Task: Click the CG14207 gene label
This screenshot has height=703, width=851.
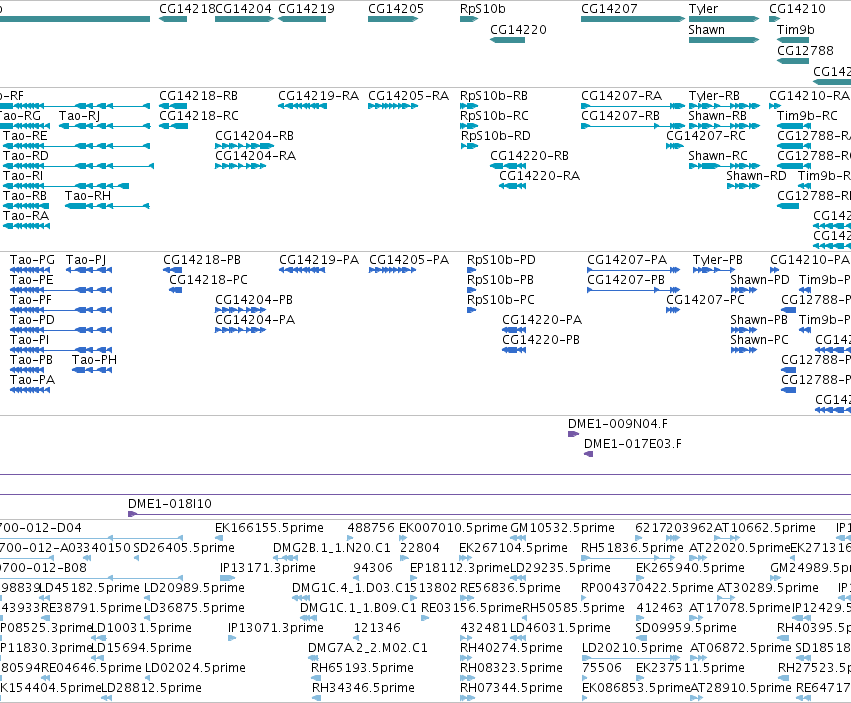Action: pyautogui.click(x=609, y=9)
